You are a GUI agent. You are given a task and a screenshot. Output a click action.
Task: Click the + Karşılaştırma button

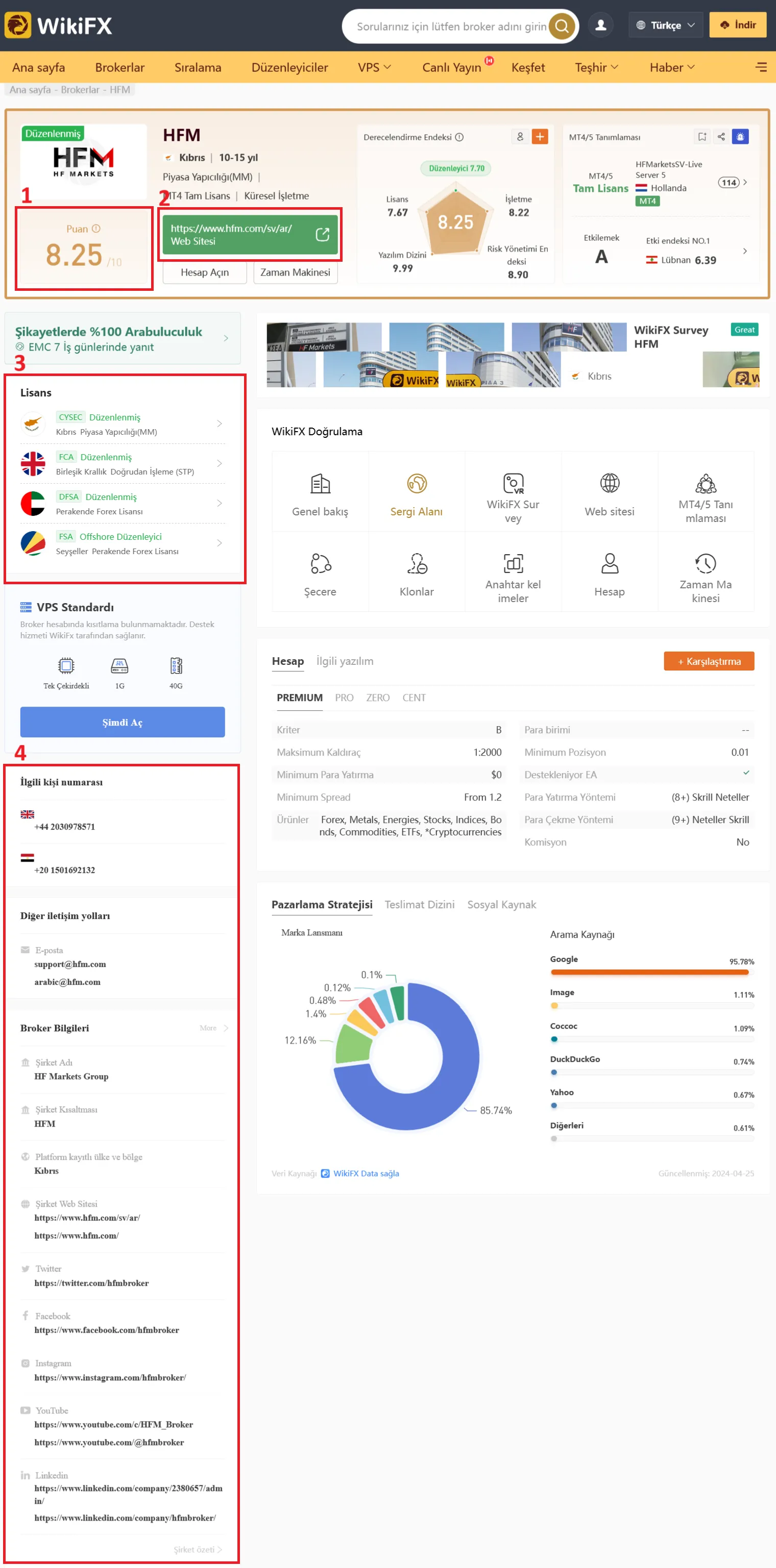click(709, 661)
